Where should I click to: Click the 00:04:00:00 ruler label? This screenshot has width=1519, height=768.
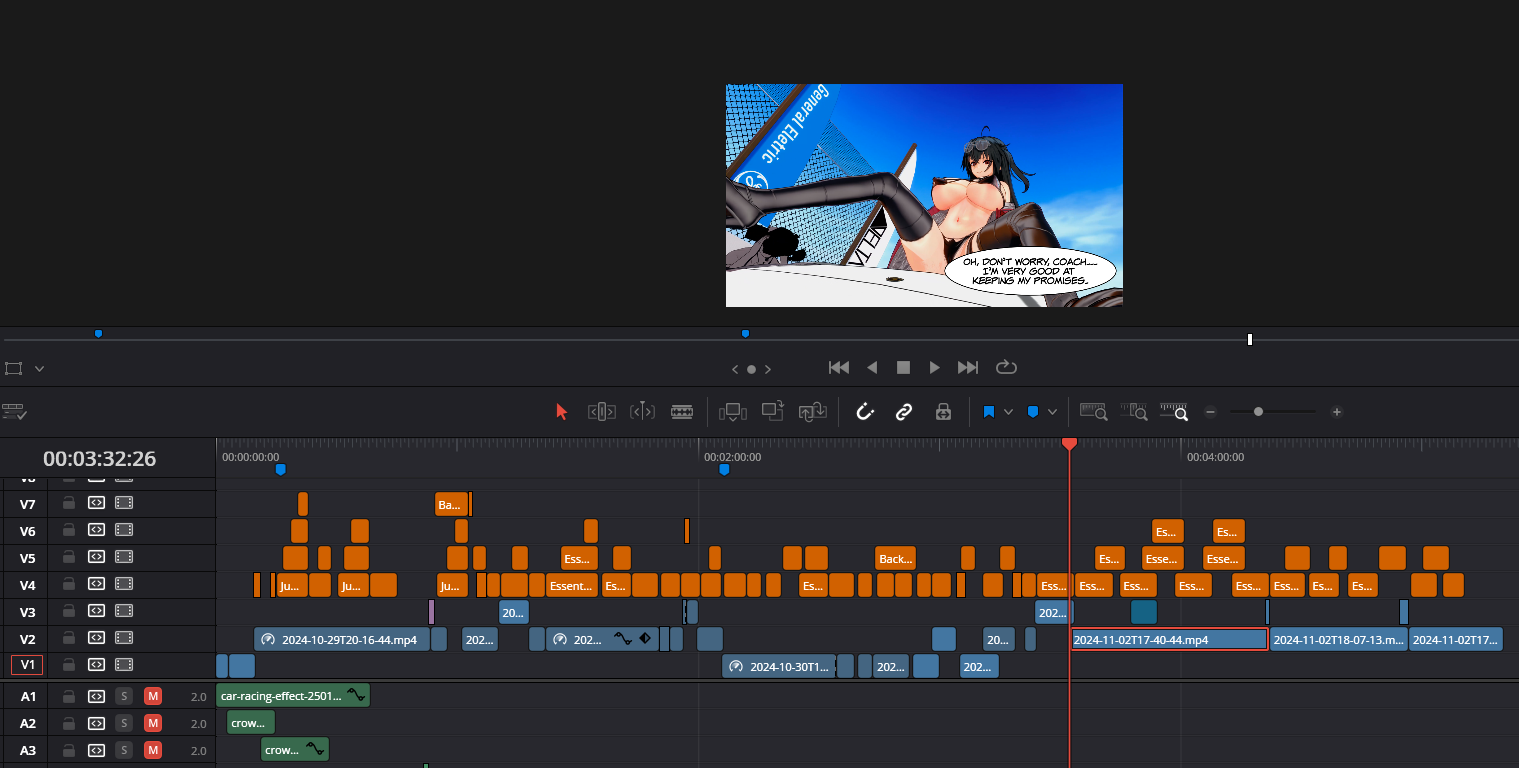[1215, 457]
